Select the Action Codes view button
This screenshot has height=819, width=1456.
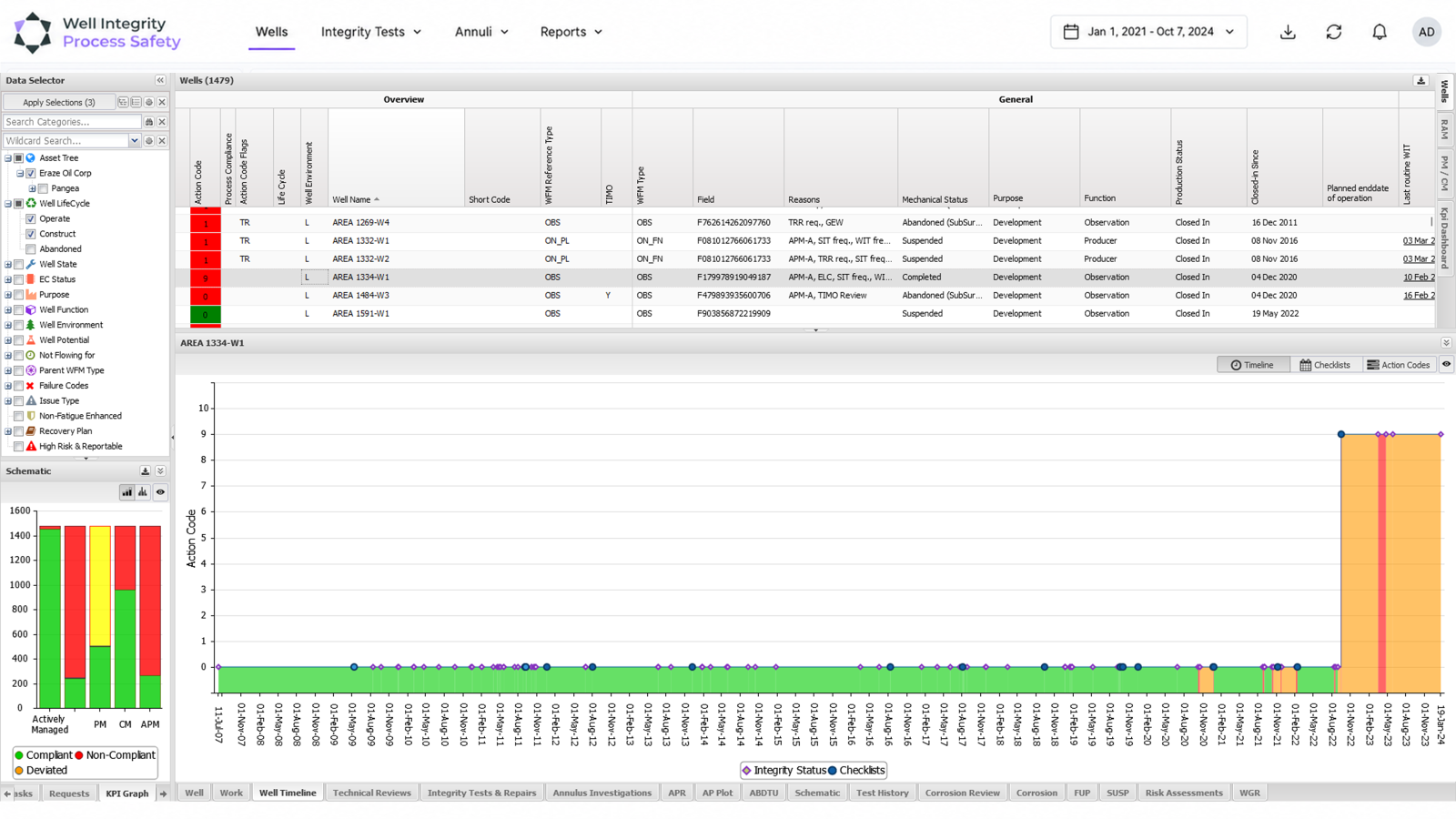pyautogui.click(x=1398, y=365)
